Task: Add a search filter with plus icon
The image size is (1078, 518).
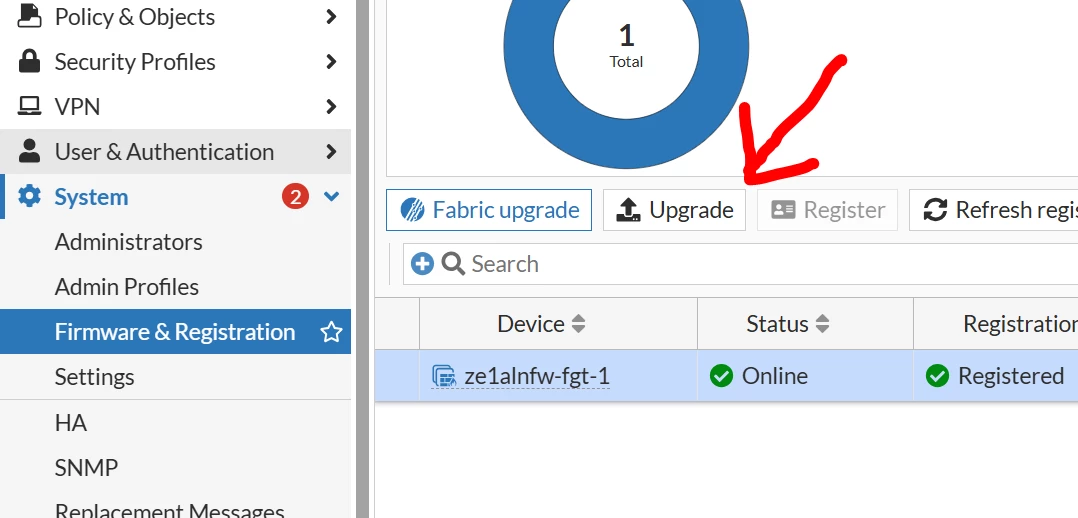Action: tap(422, 263)
